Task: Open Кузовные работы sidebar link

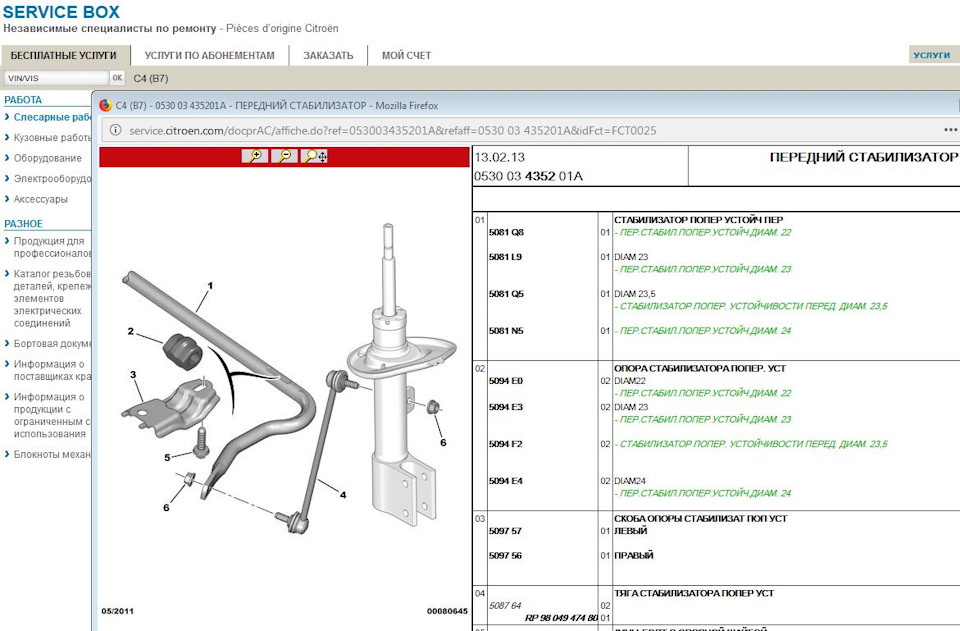Action: click(x=52, y=138)
